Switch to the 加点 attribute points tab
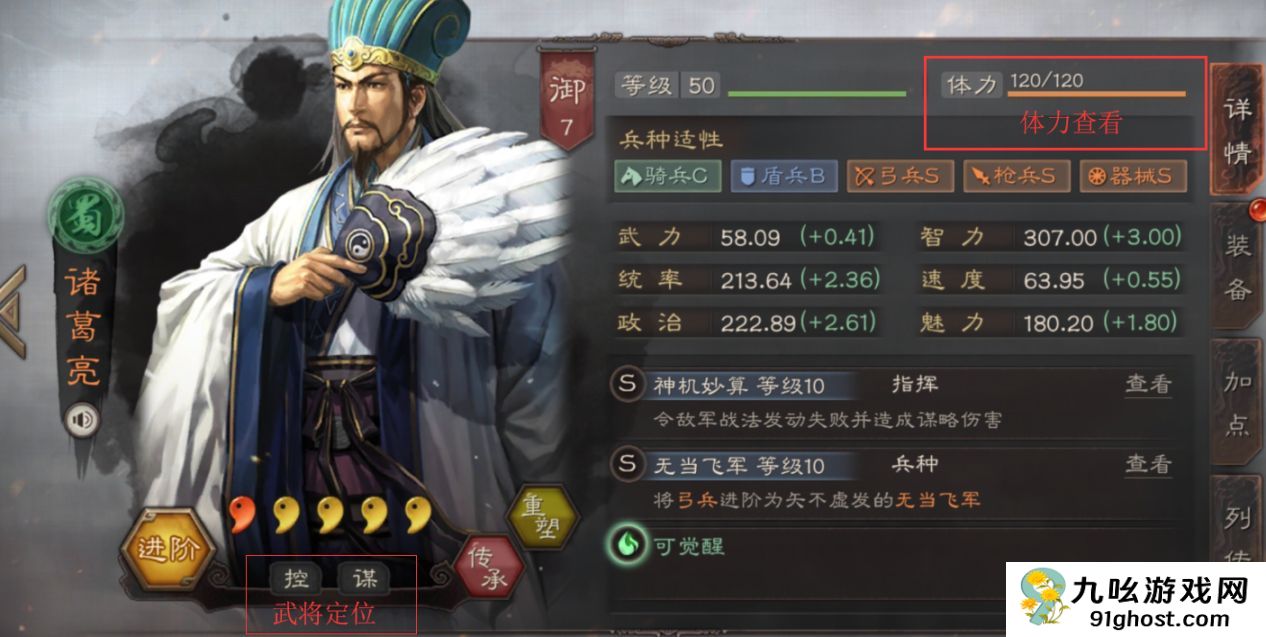Image resolution: width=1266 pixels, height=637 pixels. coord(1236,402)
